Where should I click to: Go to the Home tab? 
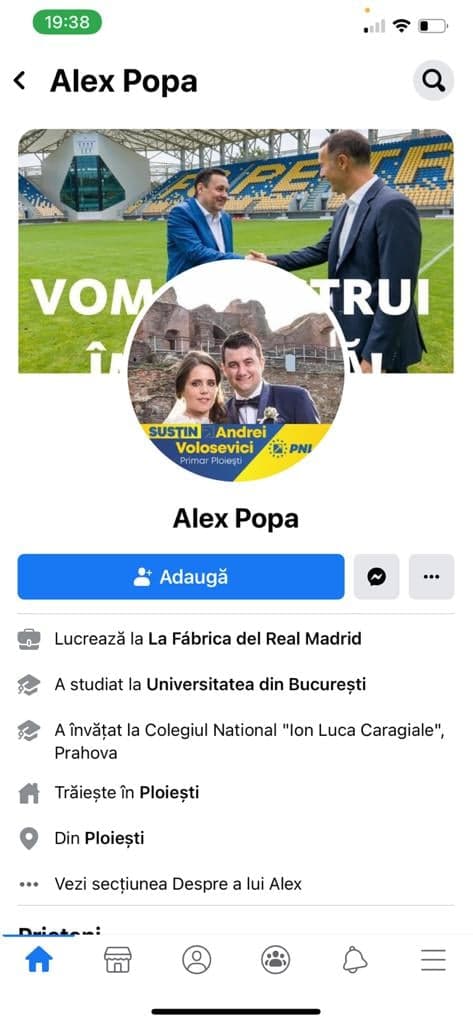tap(39, 960)
